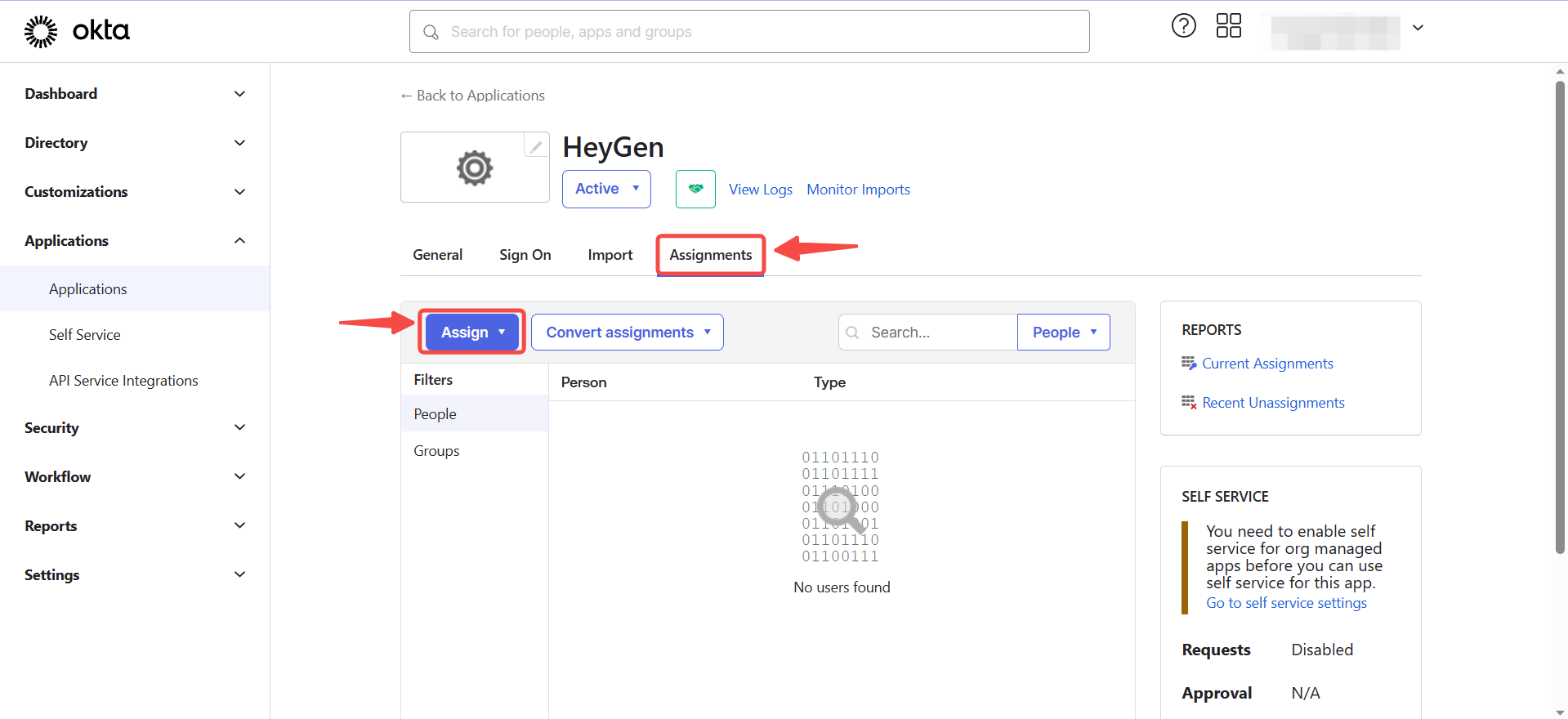Switch to the General tab
Image resolution: width=1568 pixels, height=719 pixels.
[437, 255]
